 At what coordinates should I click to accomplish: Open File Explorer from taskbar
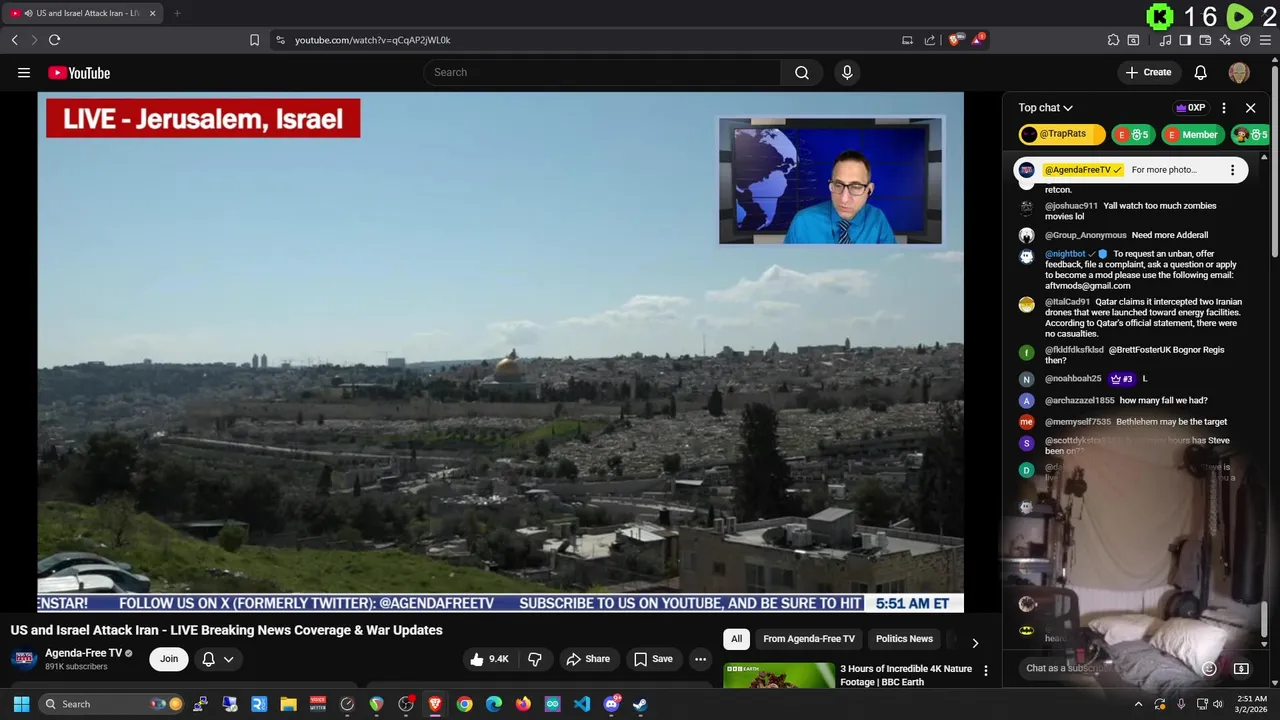click(x=288, y=704)
